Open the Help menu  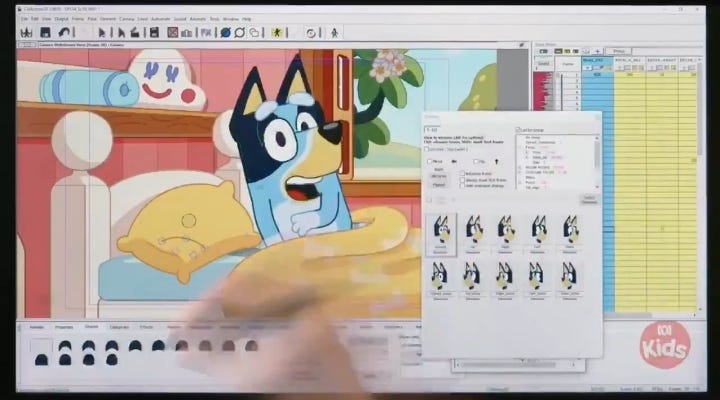click(247, 19)
